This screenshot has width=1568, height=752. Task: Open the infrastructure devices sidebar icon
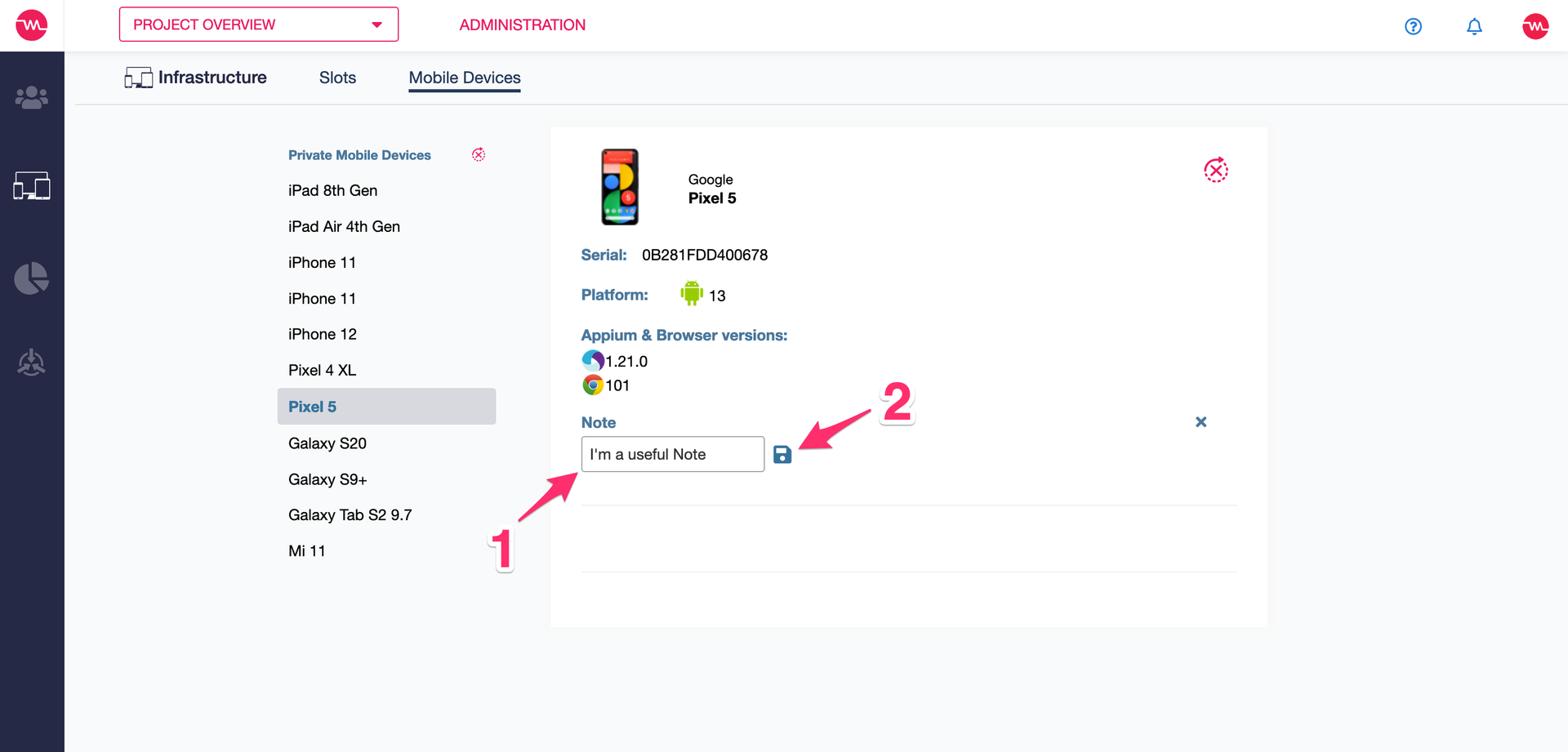click(32, 186)
